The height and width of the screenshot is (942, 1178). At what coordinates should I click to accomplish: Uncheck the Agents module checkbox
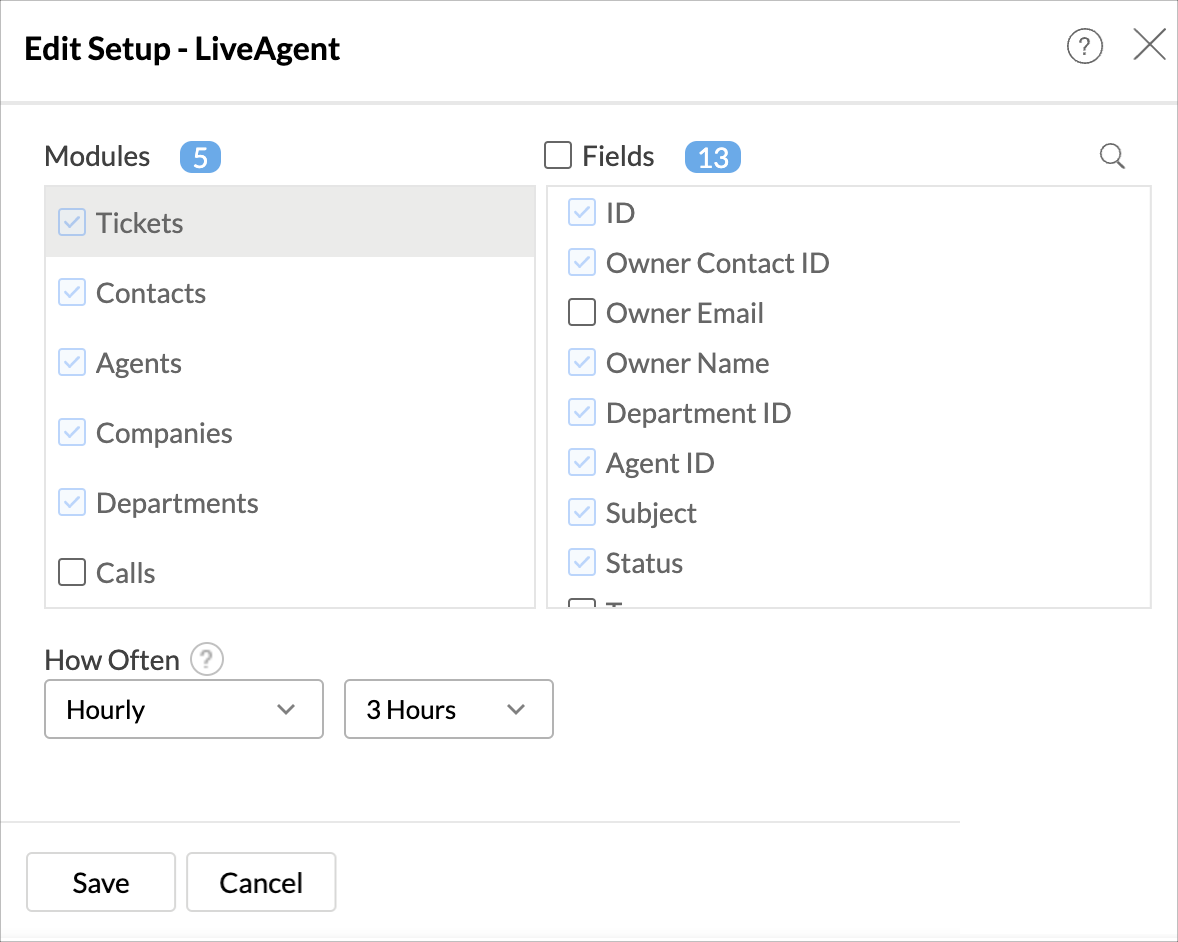point(72,362)
